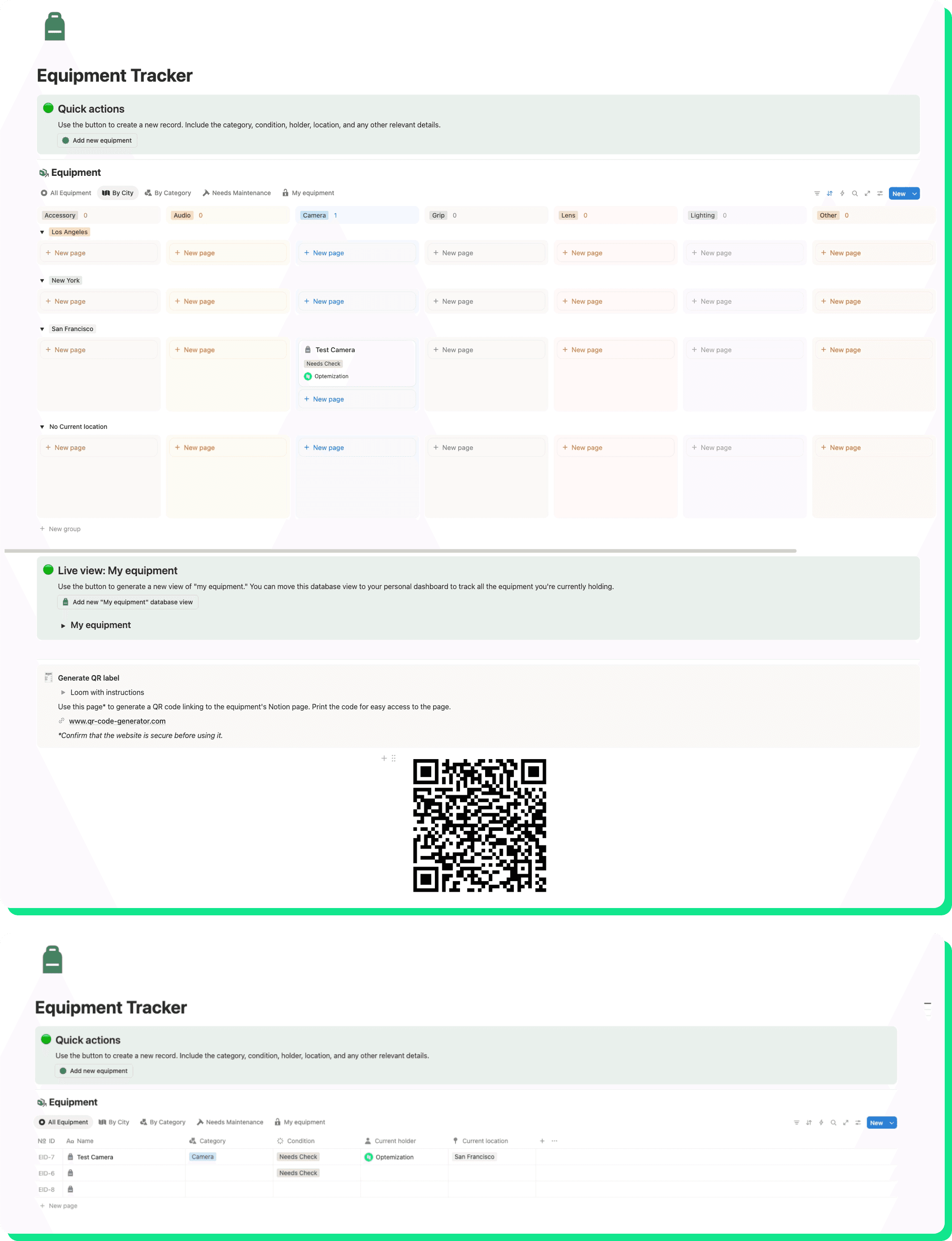Screen dimensions: 952x1241
Task: Select the By Category tab above the table
Action: pyautogui.click(x=163, y=1122)
